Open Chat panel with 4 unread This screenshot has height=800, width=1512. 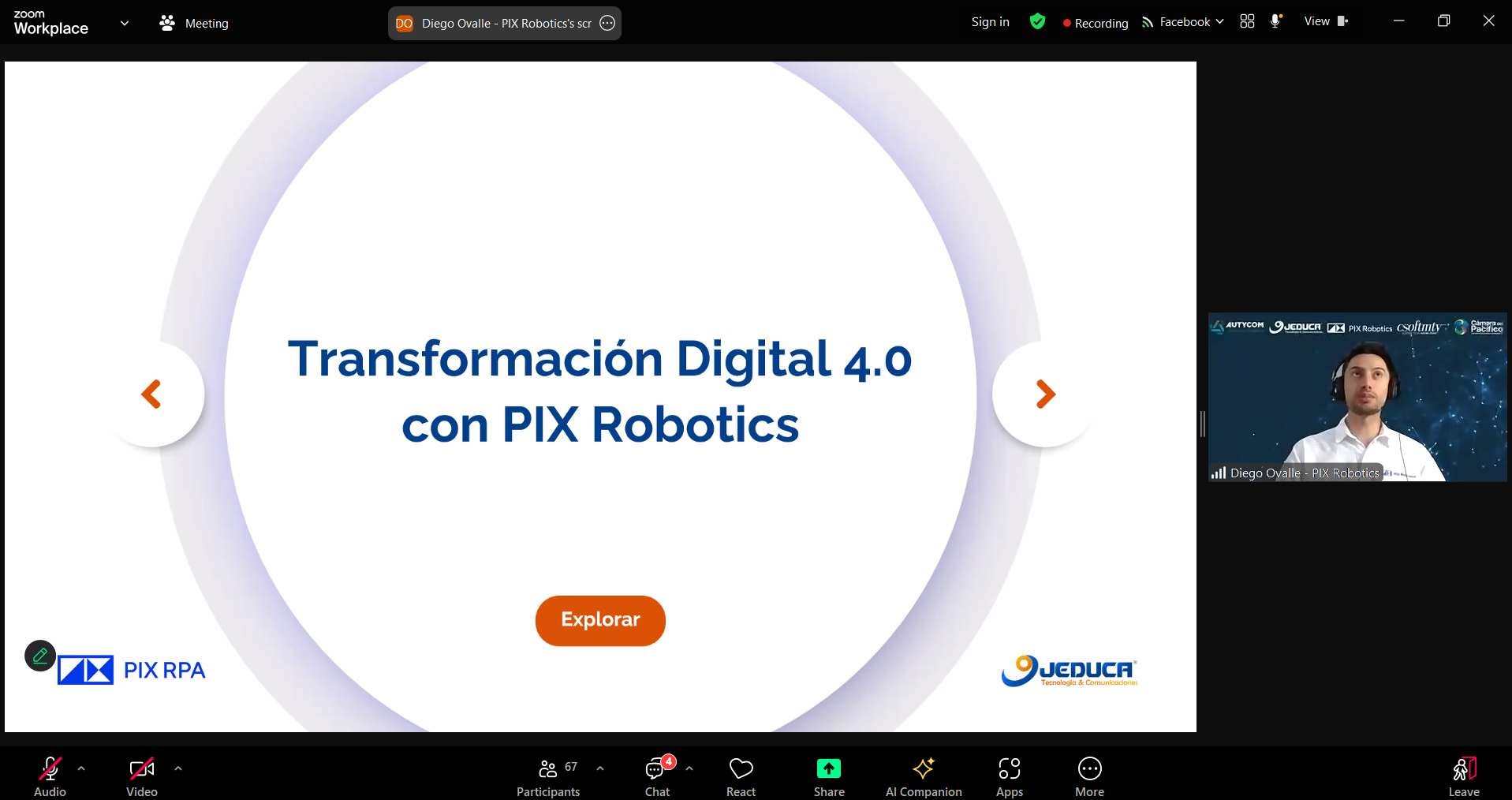pyautogui.click(x=658, y=776)
